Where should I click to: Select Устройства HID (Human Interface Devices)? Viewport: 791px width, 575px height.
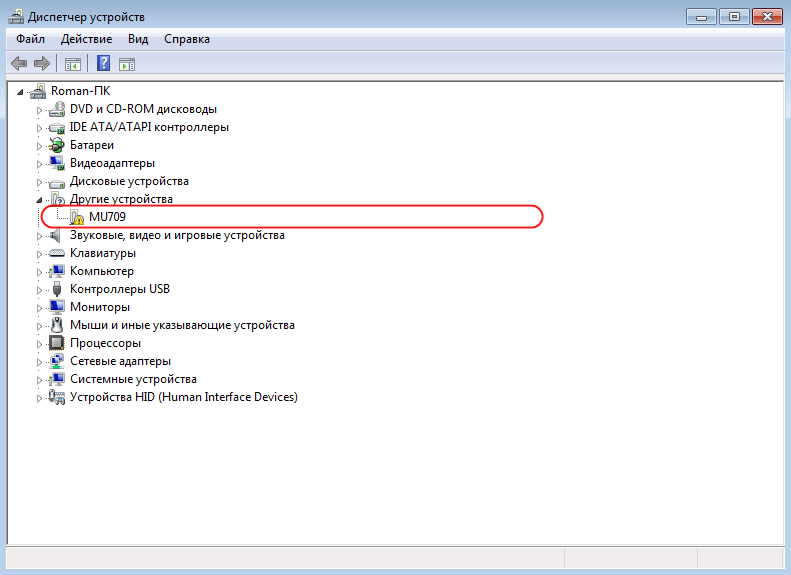coord(183,397)
